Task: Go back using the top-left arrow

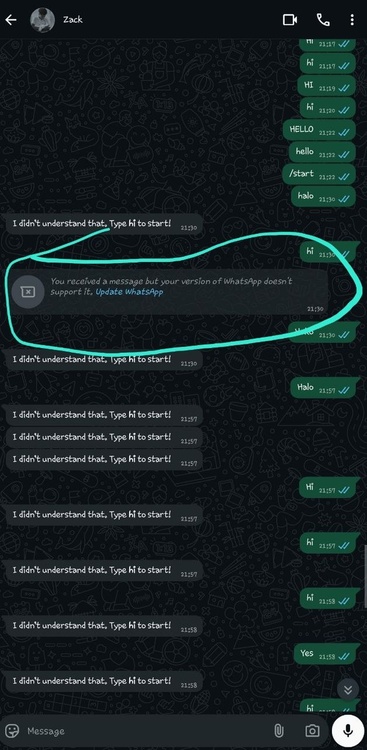Action: click(x=11, y=20)
